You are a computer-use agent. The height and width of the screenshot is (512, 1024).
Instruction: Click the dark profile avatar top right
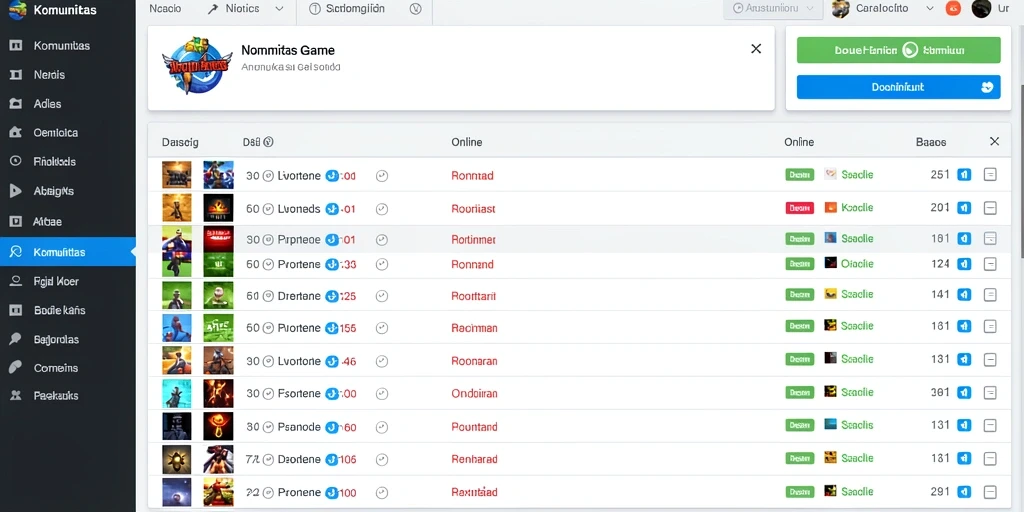pos(982,8)
